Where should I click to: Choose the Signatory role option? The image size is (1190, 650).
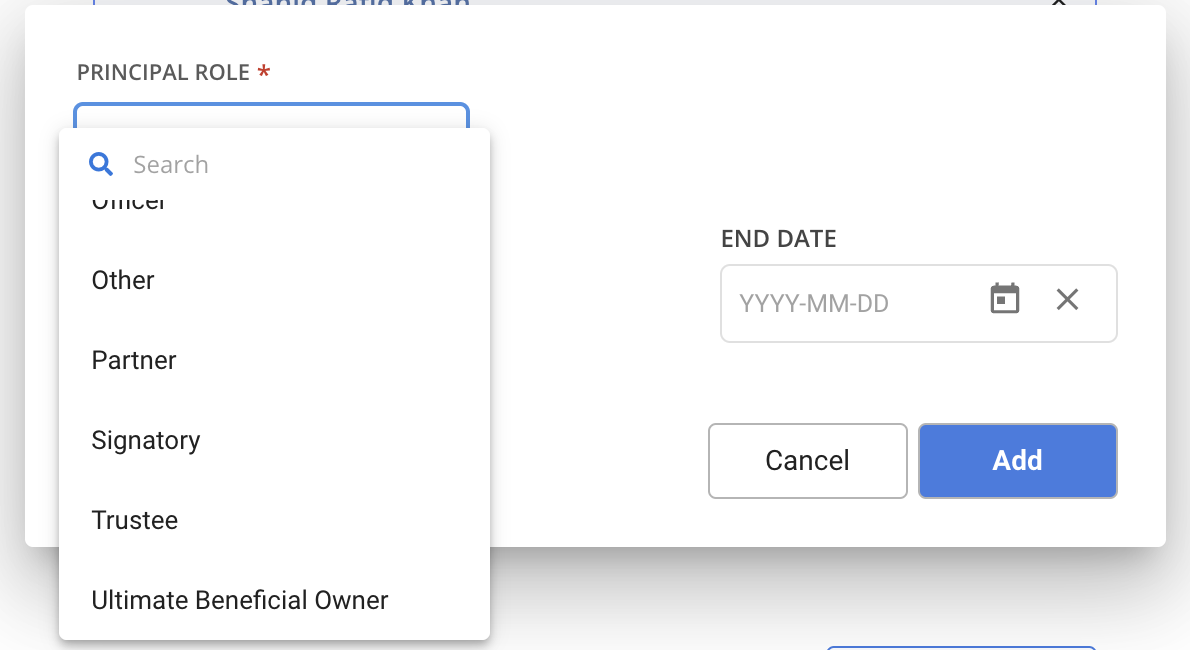coord(146,440)
